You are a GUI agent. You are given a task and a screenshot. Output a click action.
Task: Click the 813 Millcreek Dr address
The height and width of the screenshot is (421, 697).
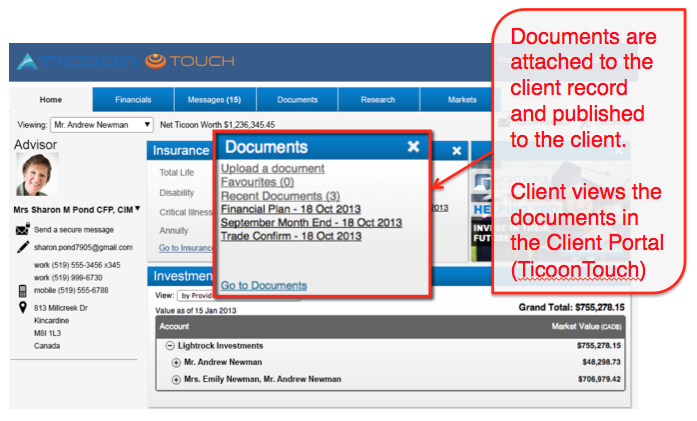coord(61,308)
